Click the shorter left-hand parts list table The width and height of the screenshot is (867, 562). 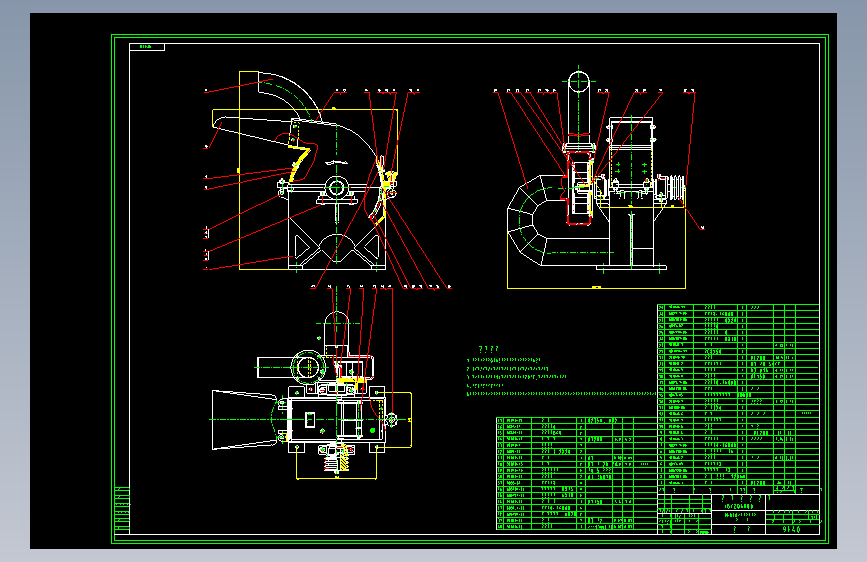pyautogui.click(x=577, y=473)
